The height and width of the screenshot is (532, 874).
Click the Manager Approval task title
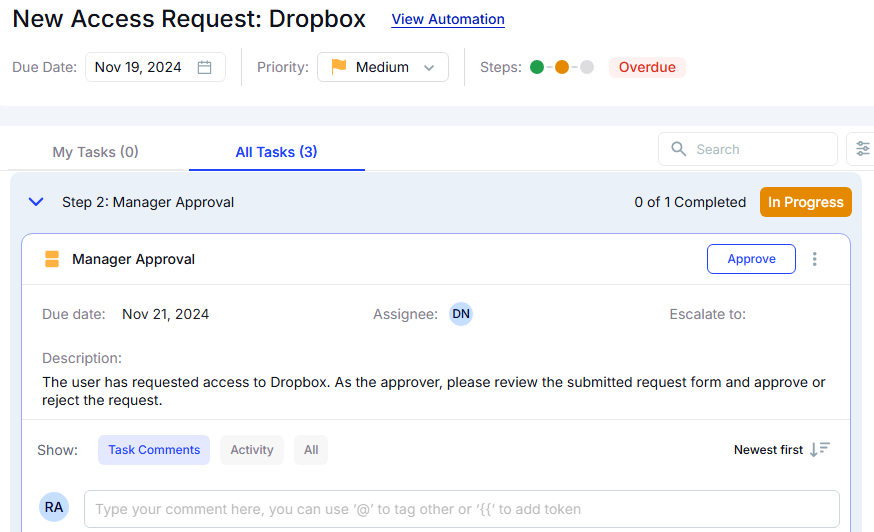(x=133, y=259)
